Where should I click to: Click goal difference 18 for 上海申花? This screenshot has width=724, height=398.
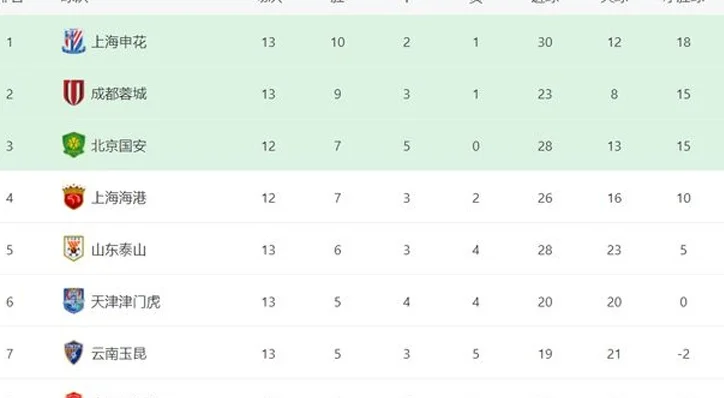(683, 42)
